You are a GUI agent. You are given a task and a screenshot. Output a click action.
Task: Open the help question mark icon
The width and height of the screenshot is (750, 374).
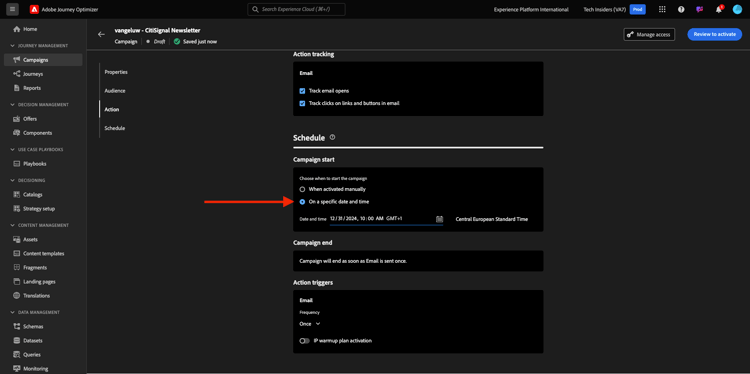(x=681, y=9)
